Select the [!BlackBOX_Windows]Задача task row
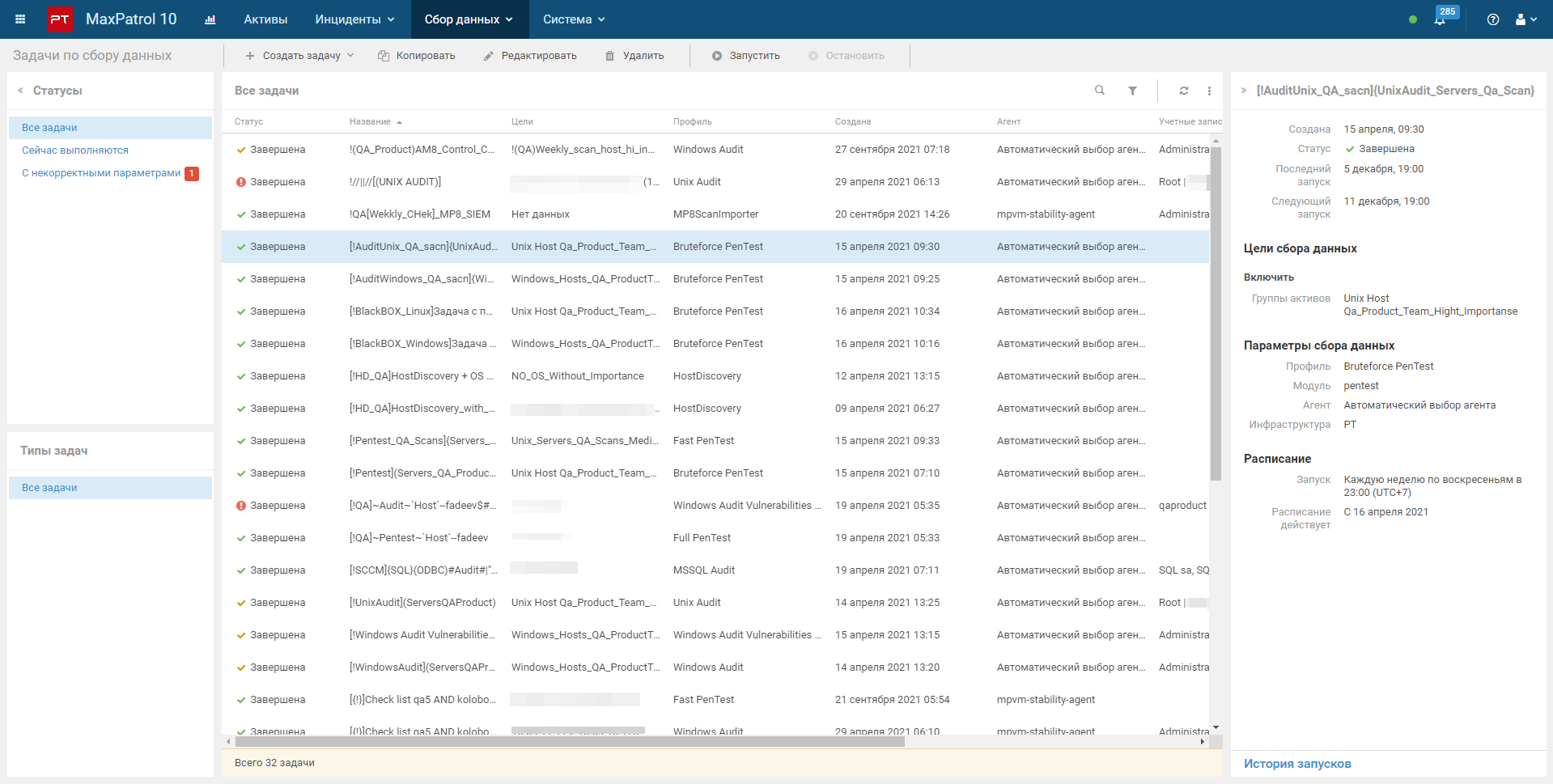The width and height of the screenshot is (1553, 784). coord(715,344)
